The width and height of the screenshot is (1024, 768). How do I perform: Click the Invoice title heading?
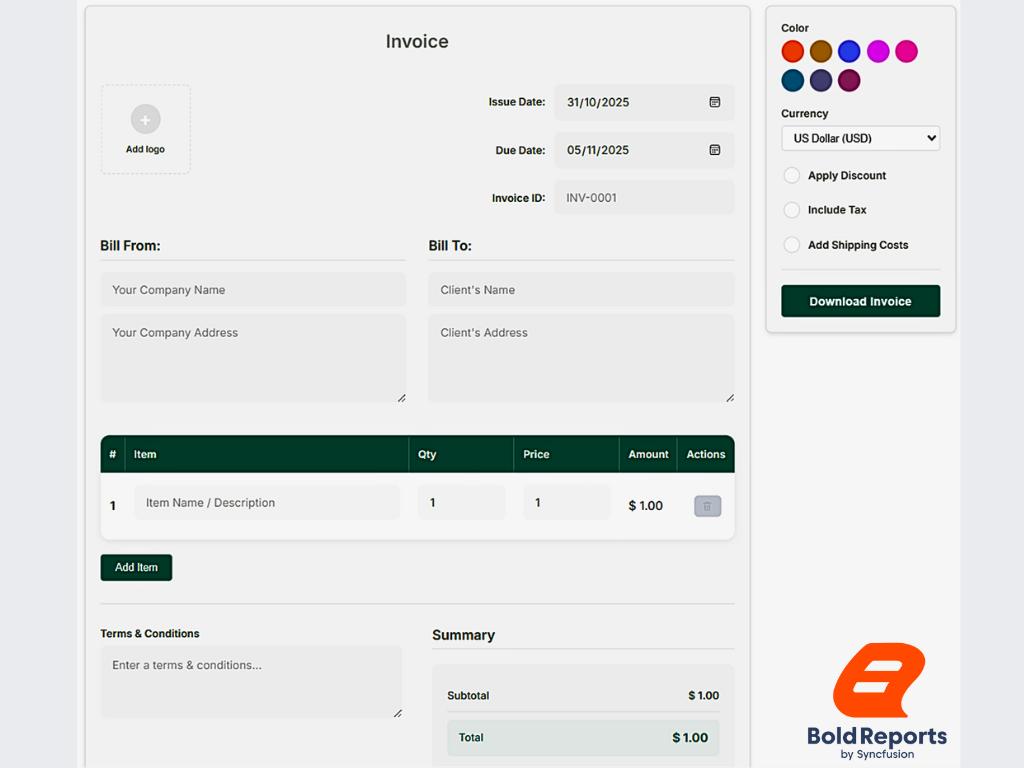point(417,41)
